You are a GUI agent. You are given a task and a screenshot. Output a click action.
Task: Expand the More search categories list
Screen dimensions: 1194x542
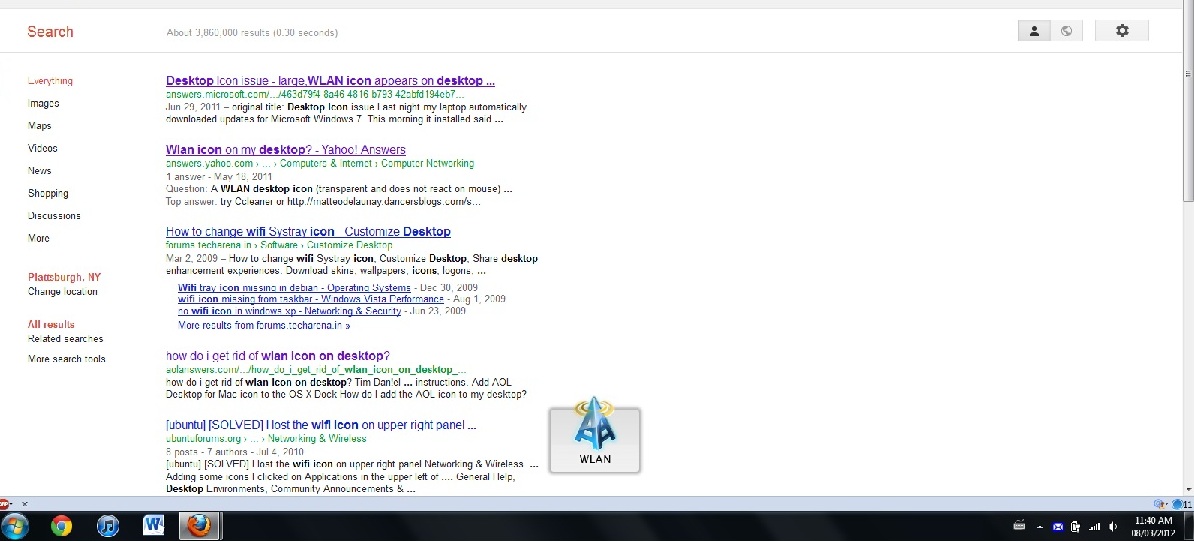(x=39, y=239)
